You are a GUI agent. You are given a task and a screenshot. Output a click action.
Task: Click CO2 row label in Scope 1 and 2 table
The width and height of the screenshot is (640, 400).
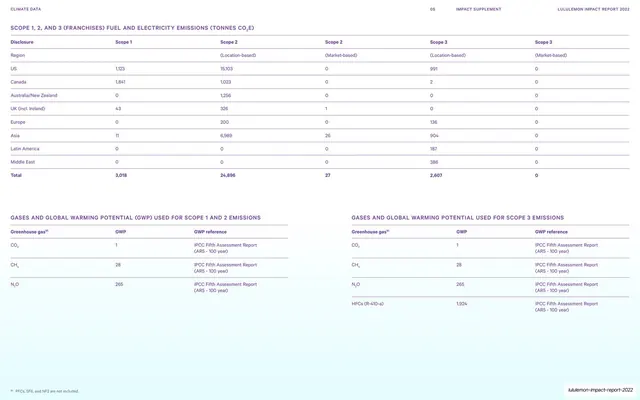[x=15, y=245]
